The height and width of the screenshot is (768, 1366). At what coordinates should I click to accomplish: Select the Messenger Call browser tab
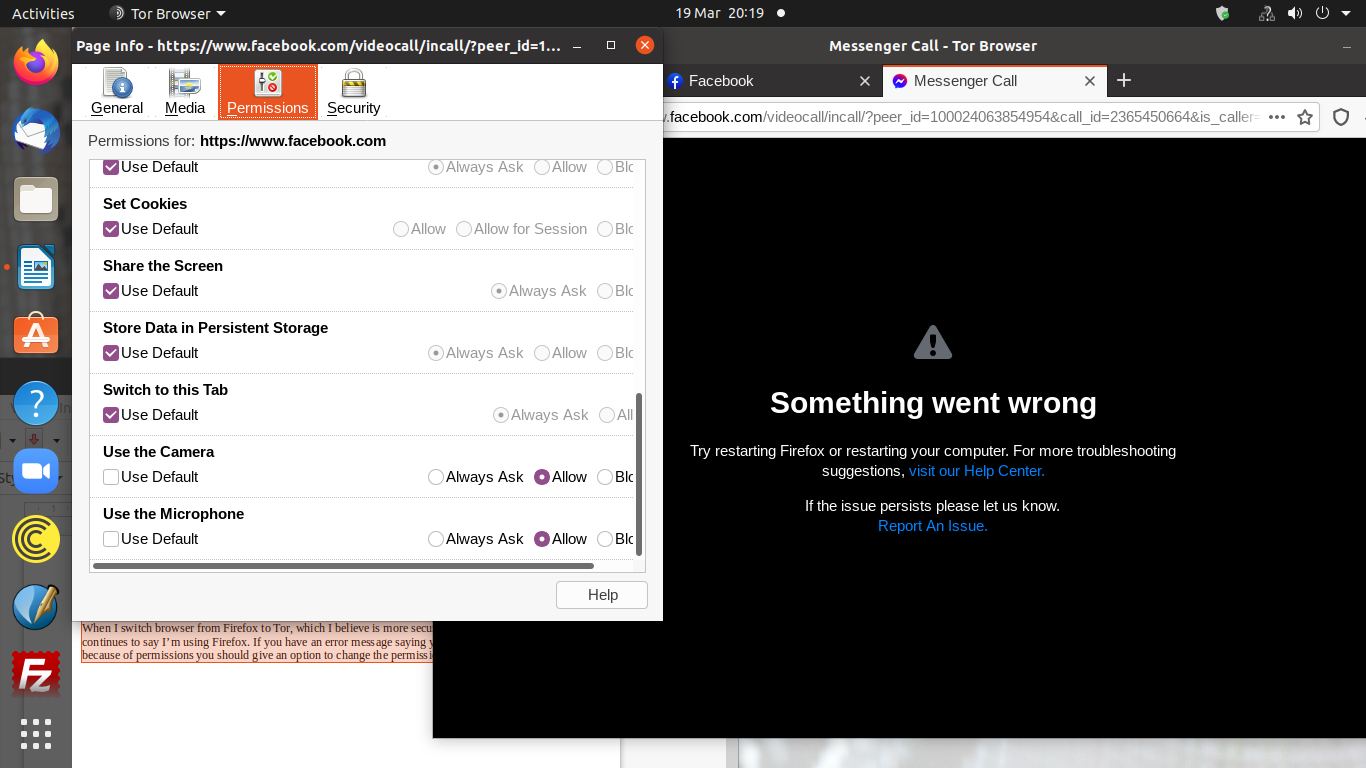[994, 81]
